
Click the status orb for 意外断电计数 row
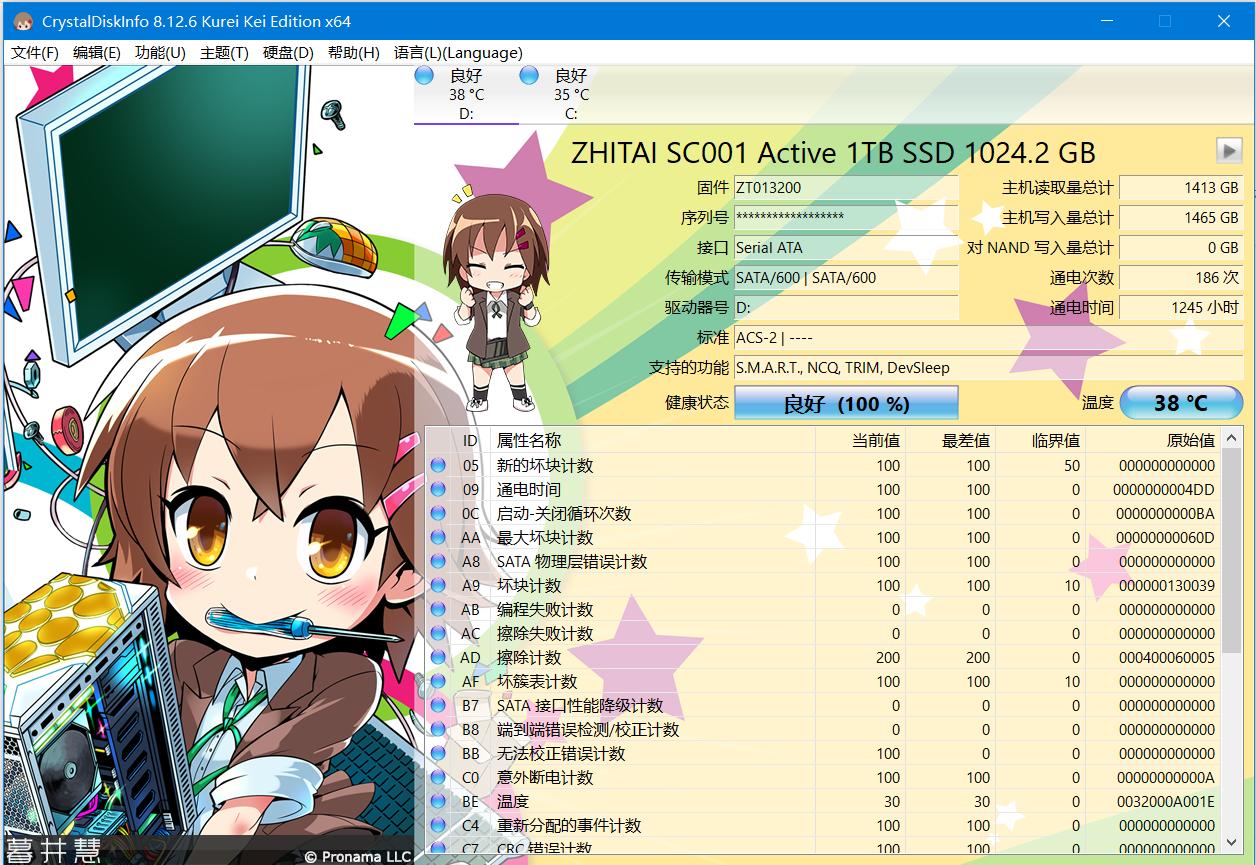pyautogui.click(x=438, y=777)
